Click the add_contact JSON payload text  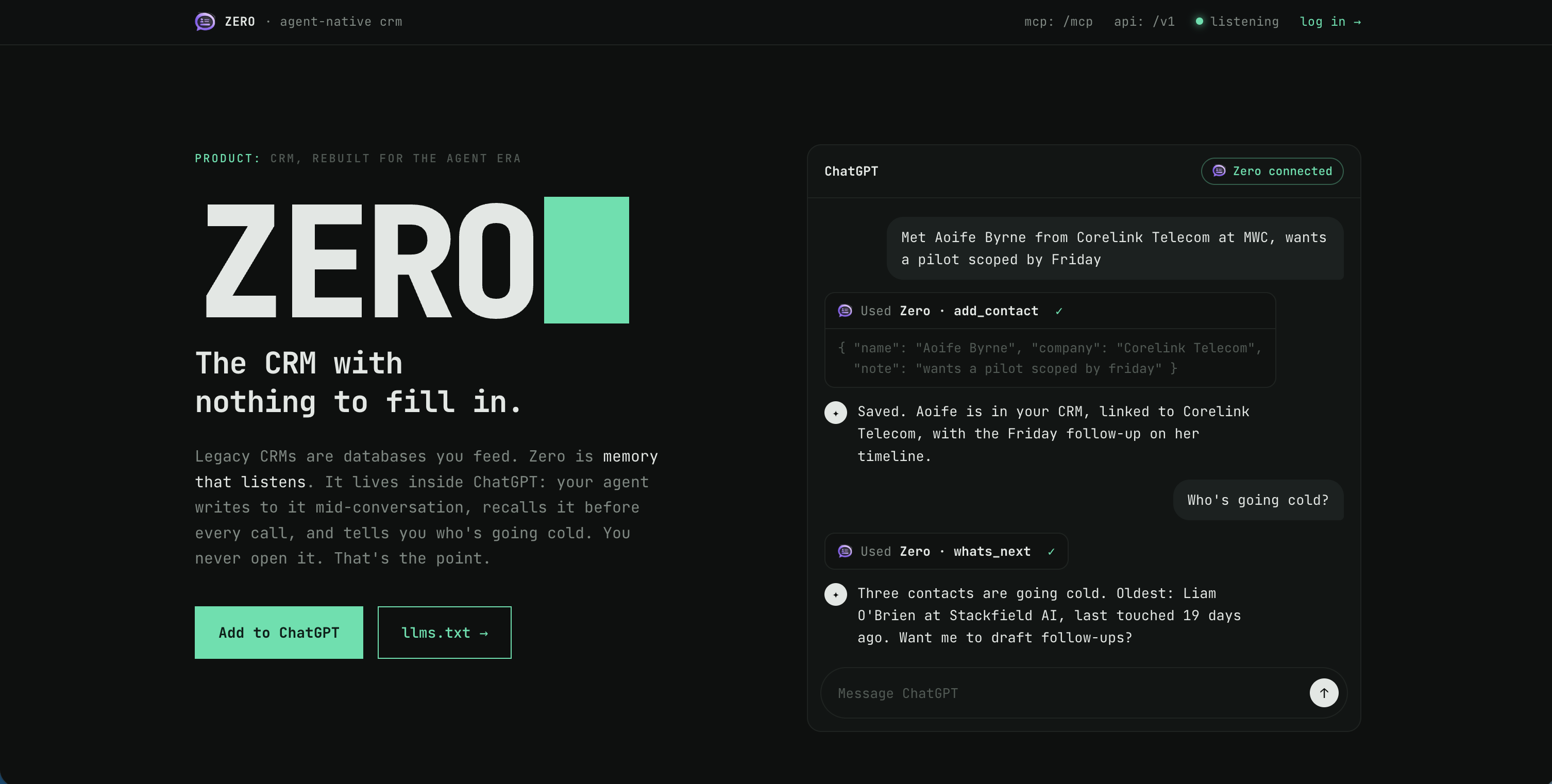[x=1050, y=359]
